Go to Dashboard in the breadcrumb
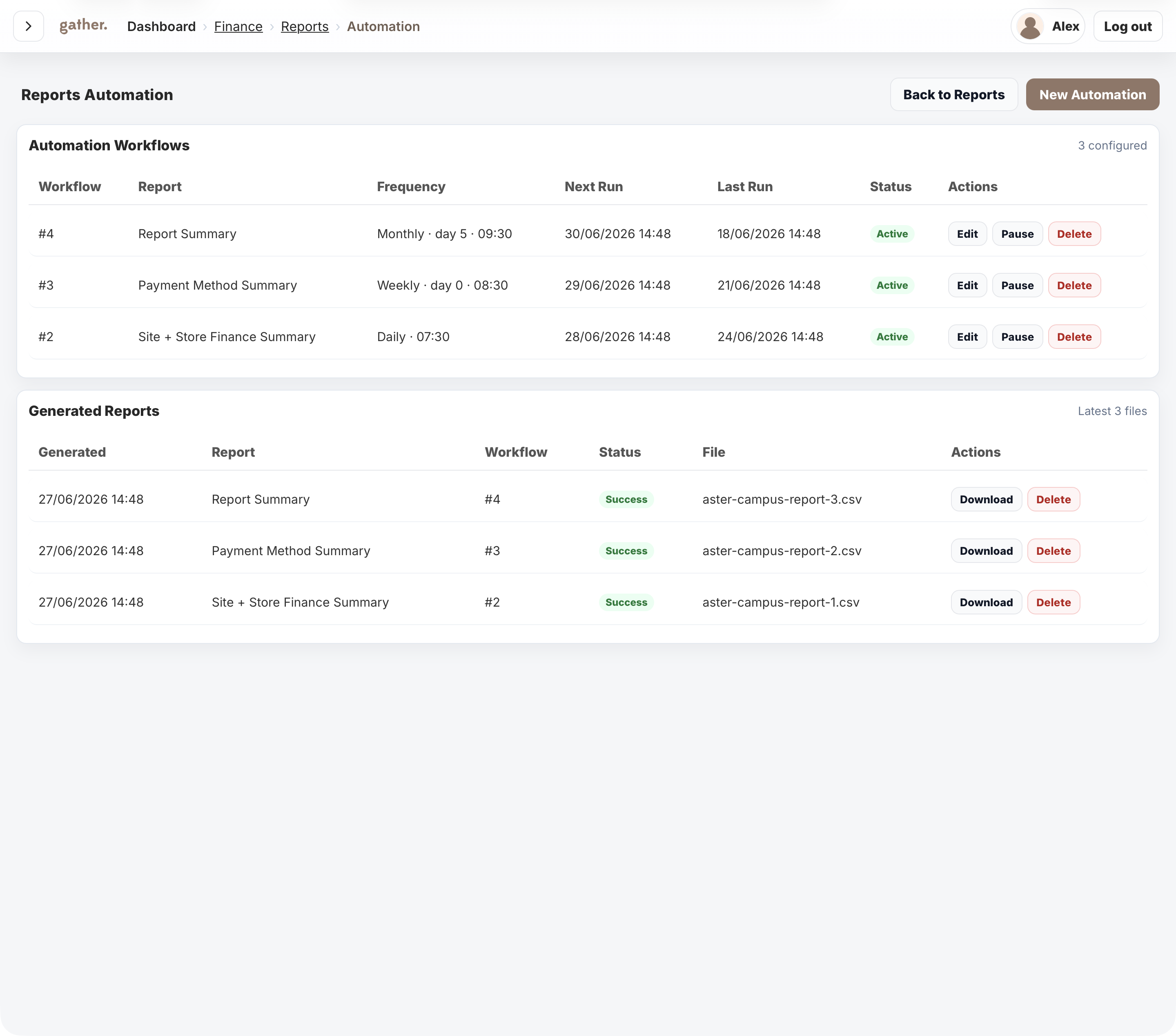1176x1036 pixels. click(x=161, y=27)
